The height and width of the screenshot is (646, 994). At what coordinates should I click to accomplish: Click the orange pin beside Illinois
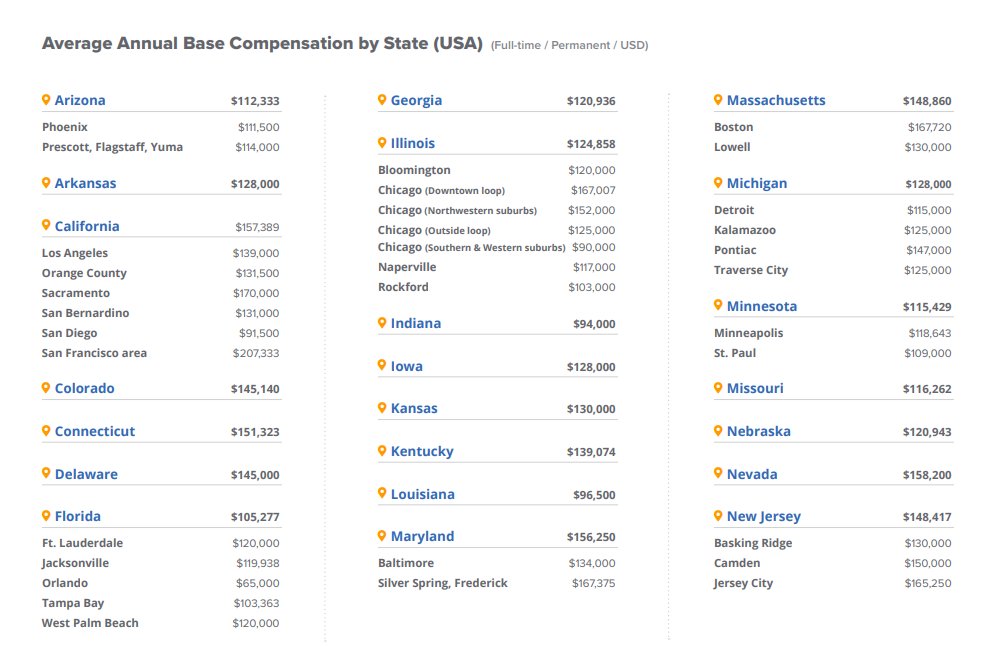382,143
